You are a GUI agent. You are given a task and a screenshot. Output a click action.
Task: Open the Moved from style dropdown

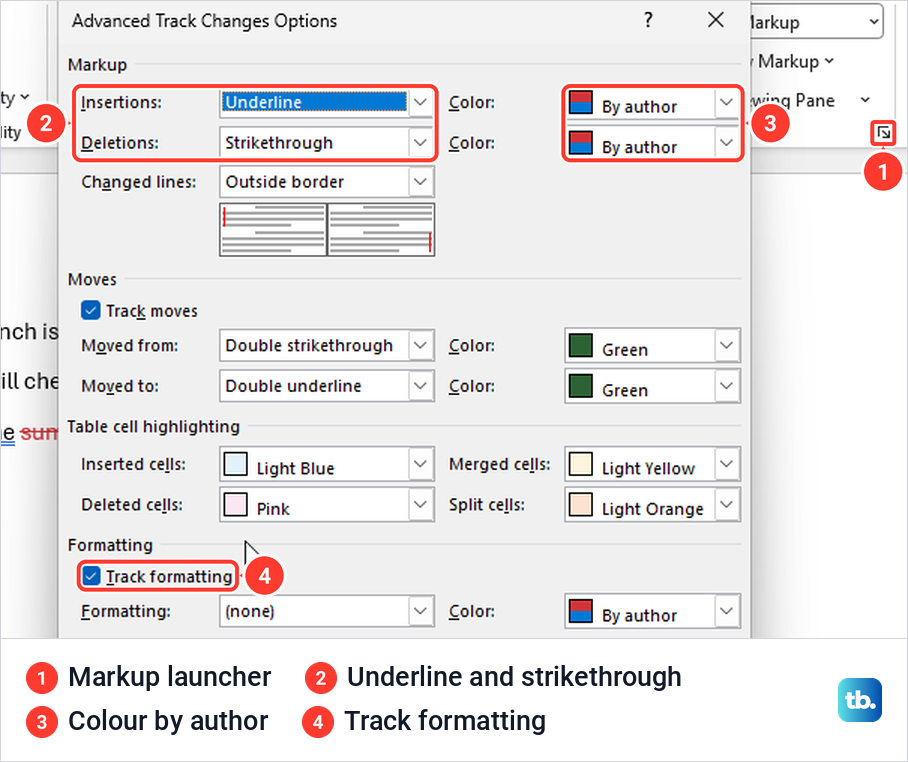click(x=420, y=345)
